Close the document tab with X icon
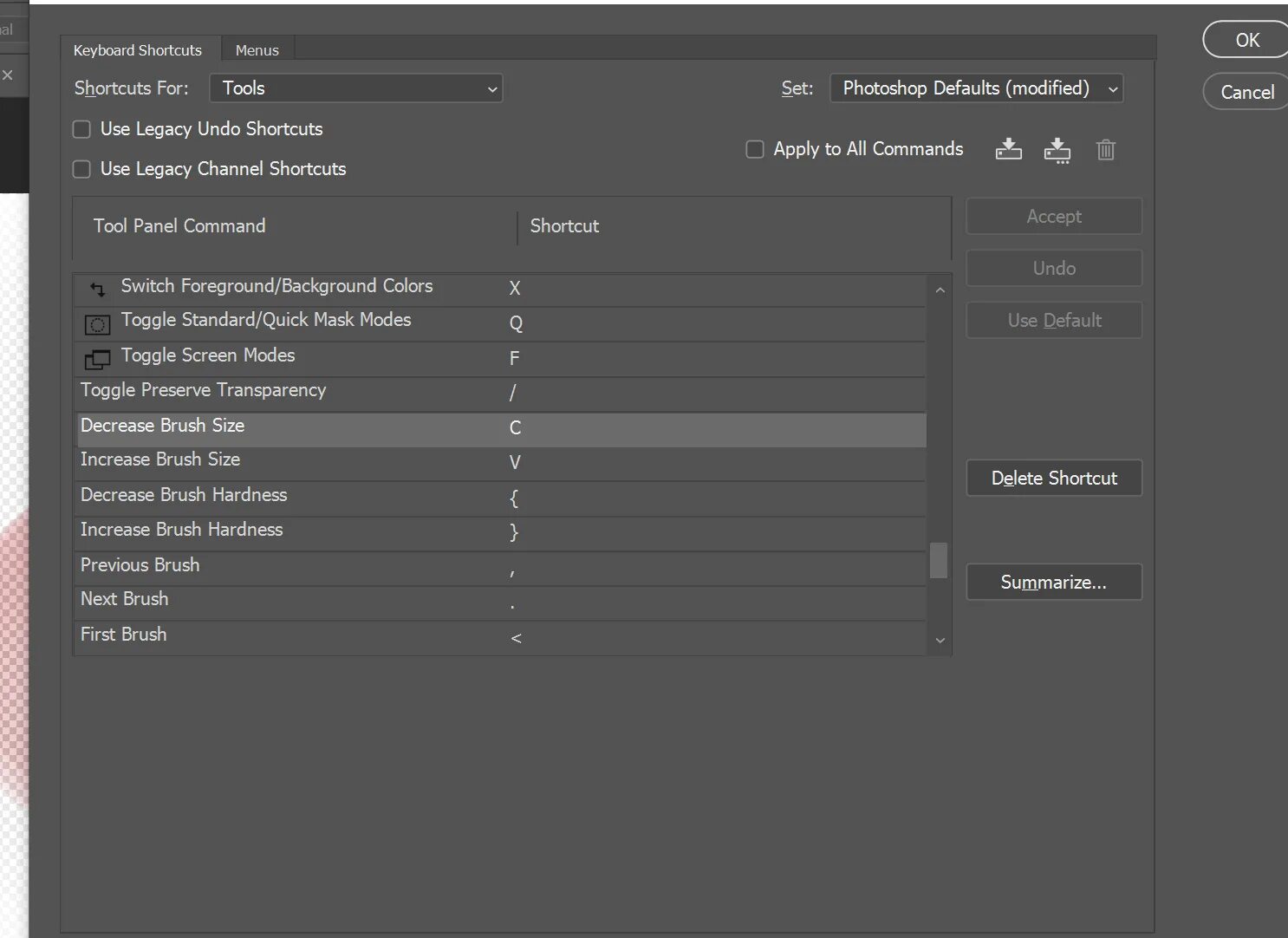Viewport: 1288px width, 938px height. coord(8,75)
